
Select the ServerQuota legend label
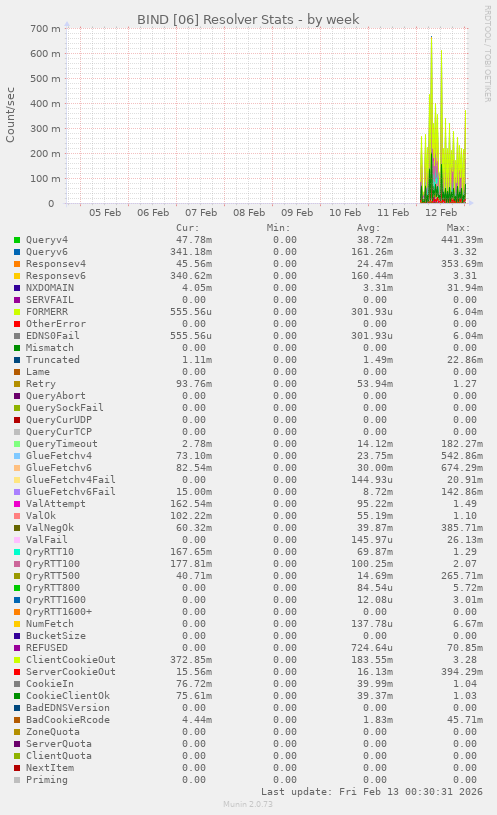pos(59,744)
